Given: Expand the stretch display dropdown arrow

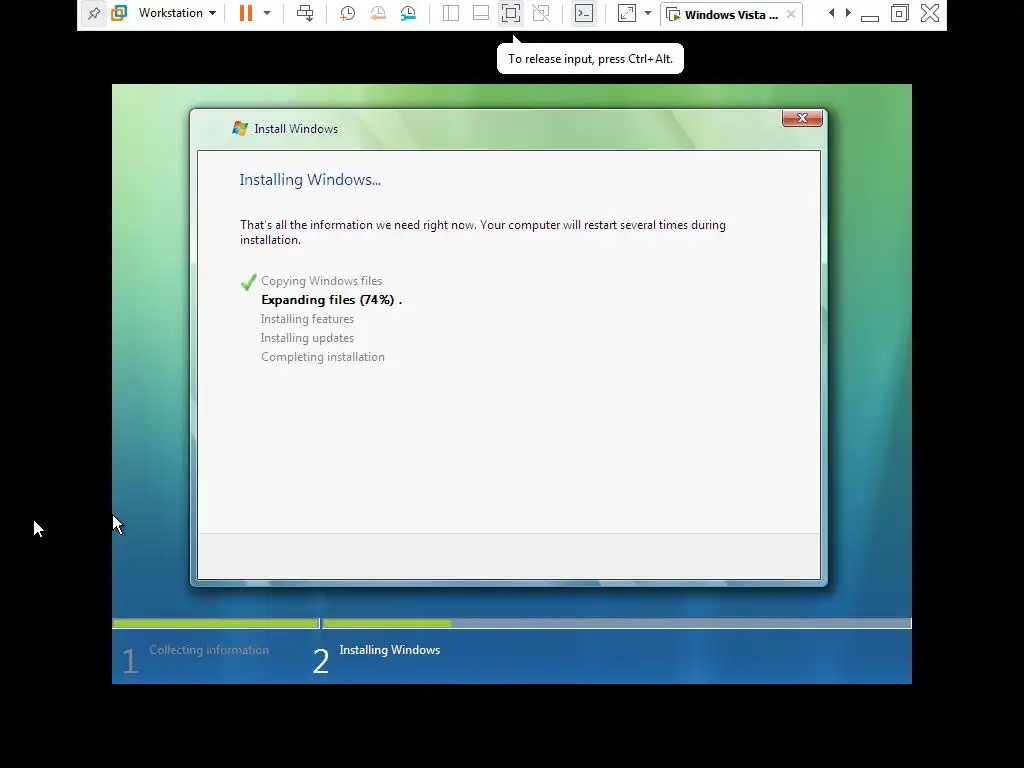Looking at the screenshot, I should pyautogui.click(x=648, y=13).
